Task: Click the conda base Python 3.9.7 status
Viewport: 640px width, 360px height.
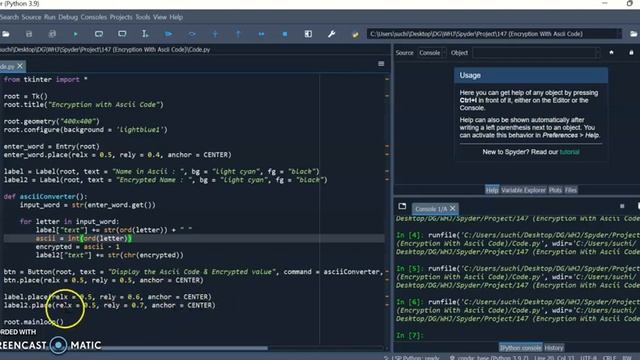Action: point(488,358)
